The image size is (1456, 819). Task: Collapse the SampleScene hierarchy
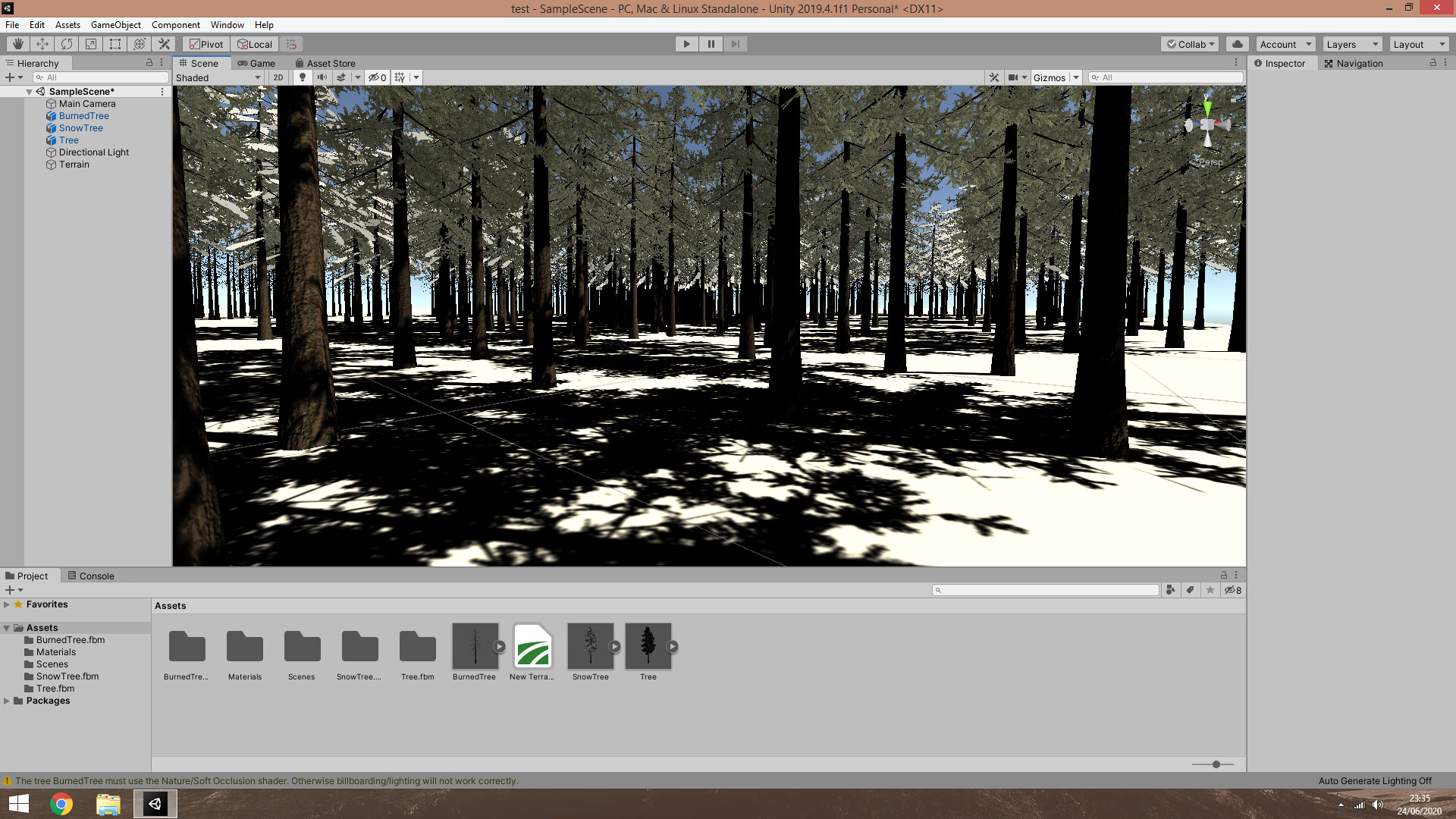(x=30, y=92)
